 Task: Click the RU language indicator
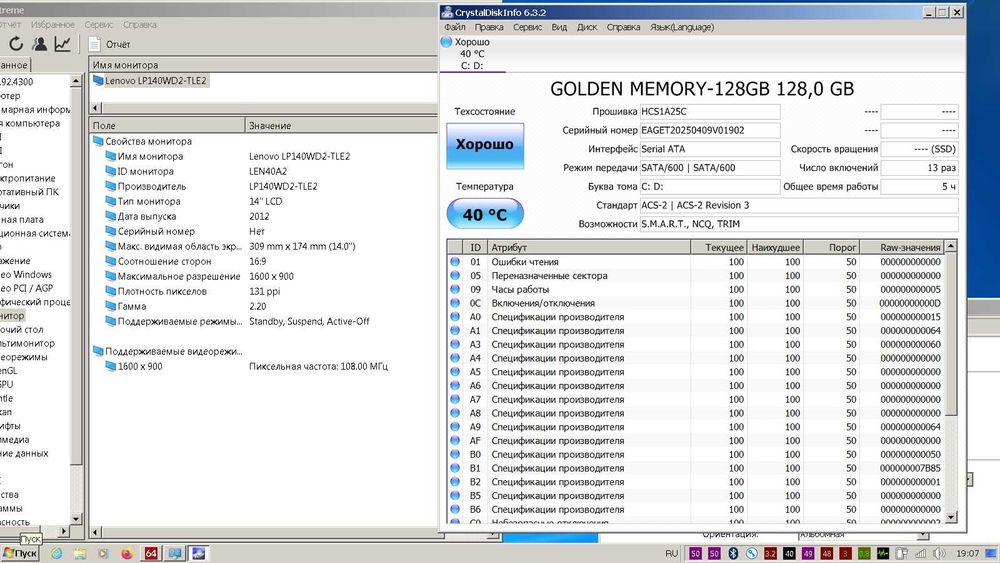(x=672, y=553)
